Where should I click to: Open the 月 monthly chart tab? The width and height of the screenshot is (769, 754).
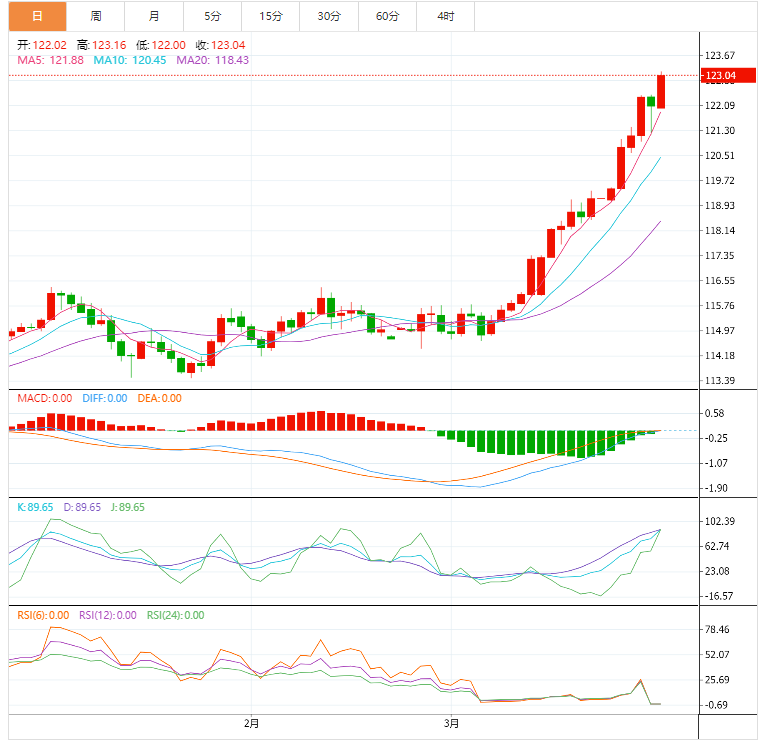coord(153,16)
